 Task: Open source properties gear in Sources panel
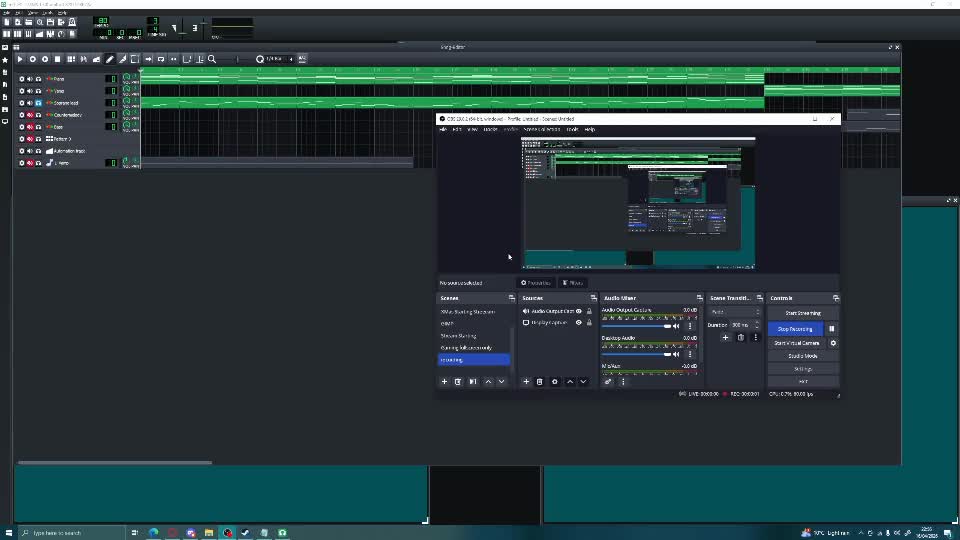[x=555, y=381]
